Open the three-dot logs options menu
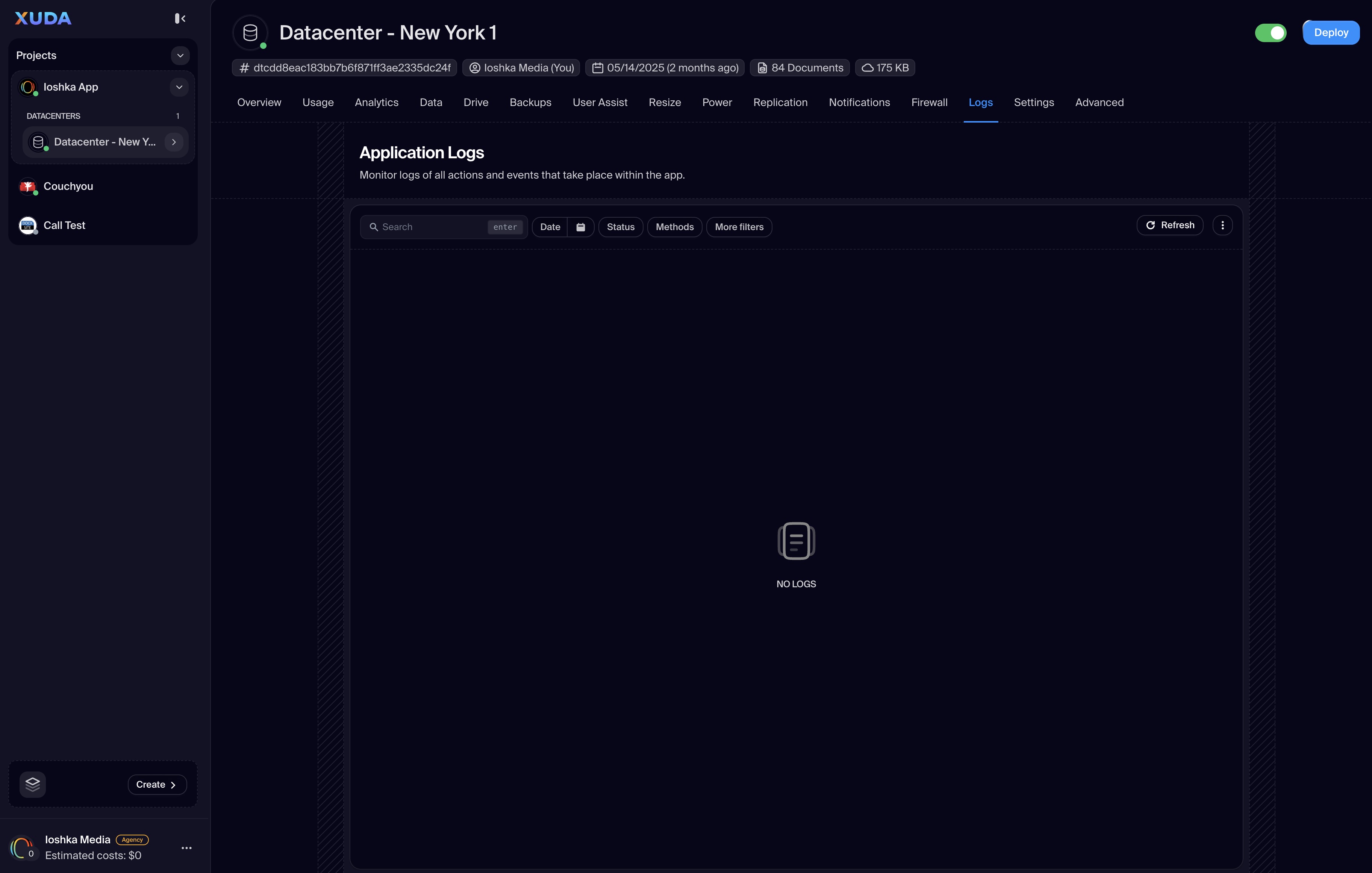Viewport: 1372px width, 873px height. point(1222,225)
